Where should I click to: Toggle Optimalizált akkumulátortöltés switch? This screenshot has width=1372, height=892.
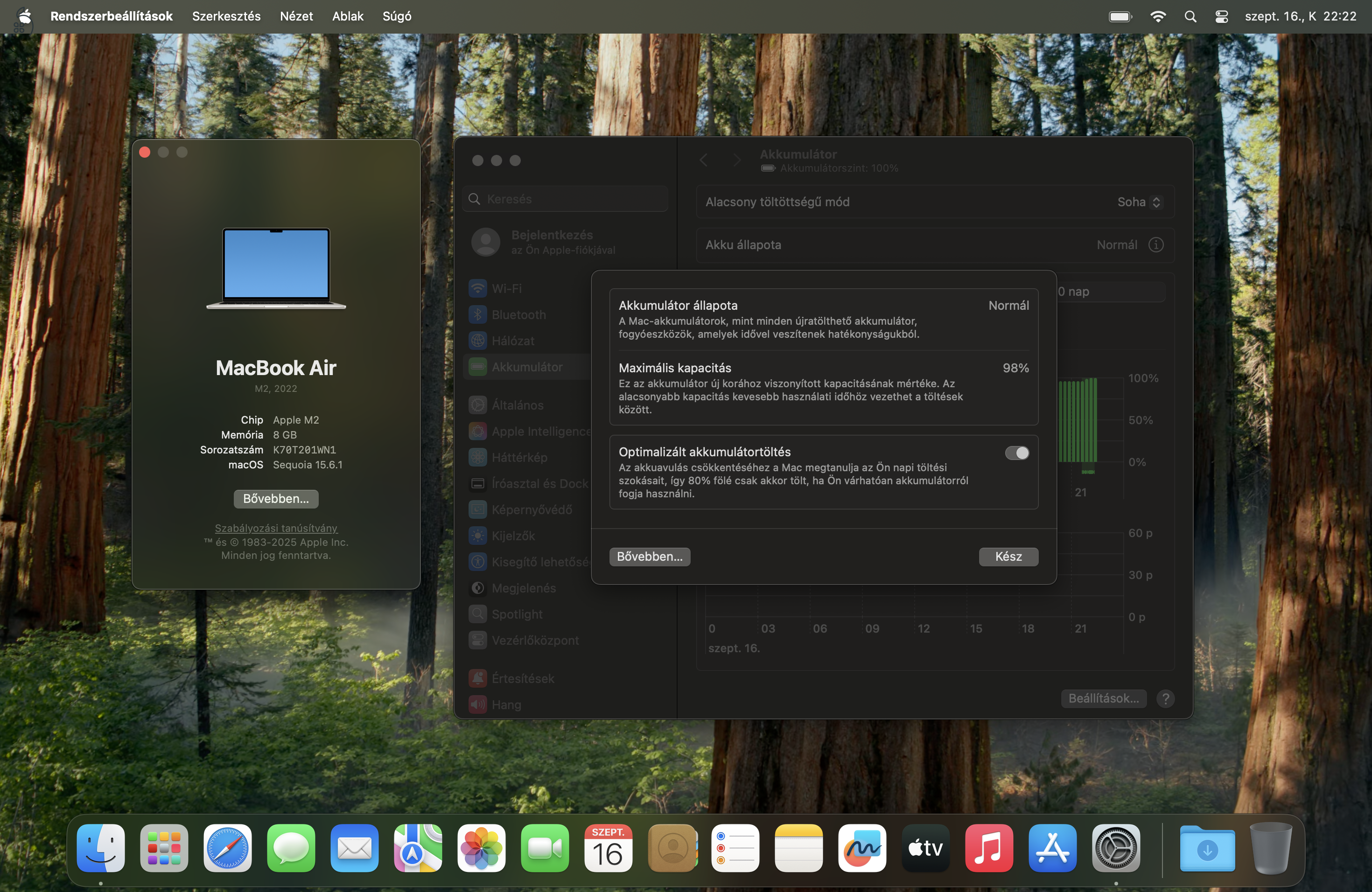1017,453
